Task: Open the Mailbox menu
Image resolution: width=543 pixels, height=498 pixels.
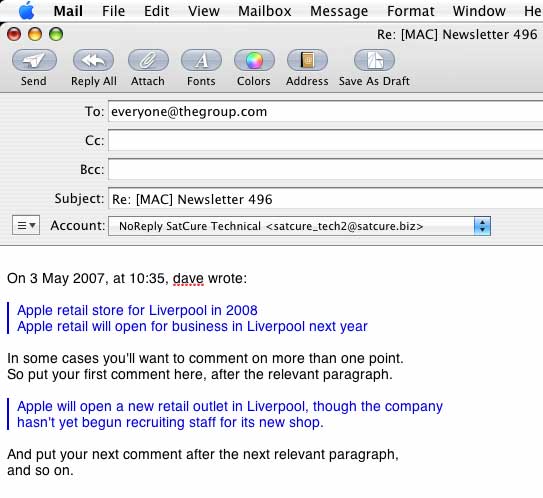Action: click(x=265, y=11)
